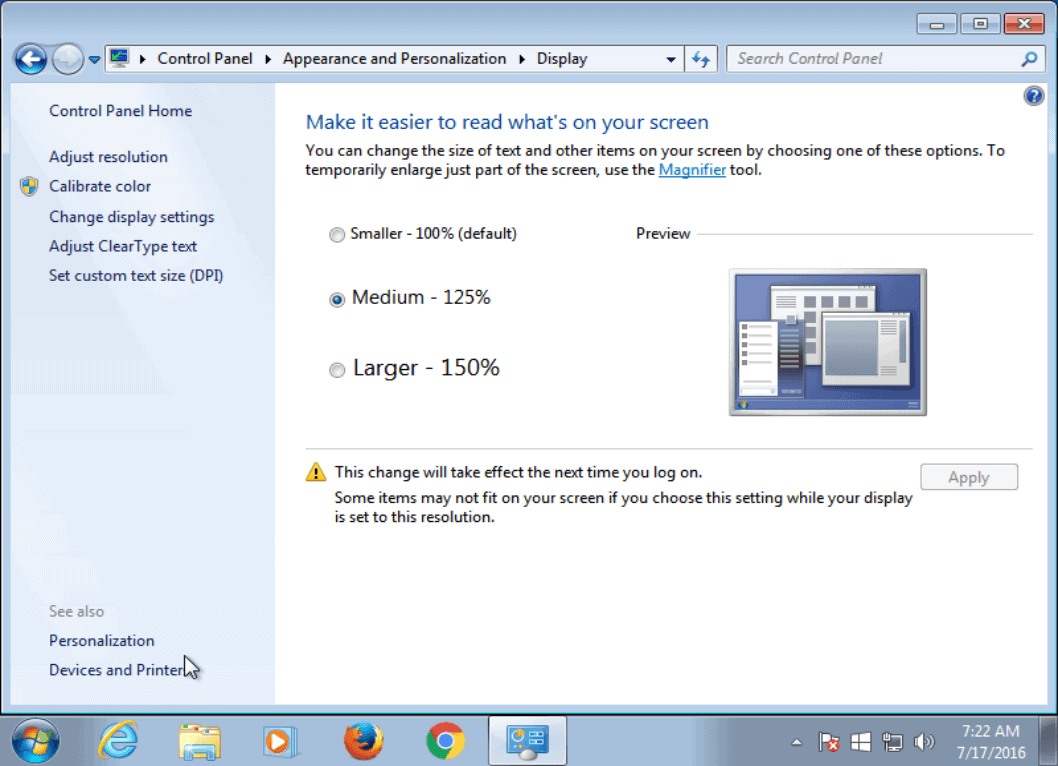The image size is (1058, 766).
Task: Go to Control Panel breadcrumb
Action: tap(204, 59)
